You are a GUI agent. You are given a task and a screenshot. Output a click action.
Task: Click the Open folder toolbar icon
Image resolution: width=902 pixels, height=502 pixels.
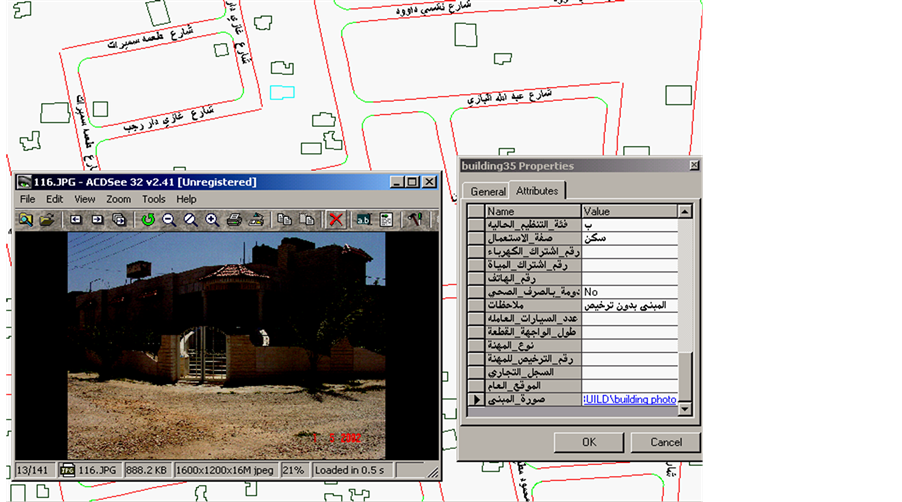pyautogui.click(x=46, y=219)
